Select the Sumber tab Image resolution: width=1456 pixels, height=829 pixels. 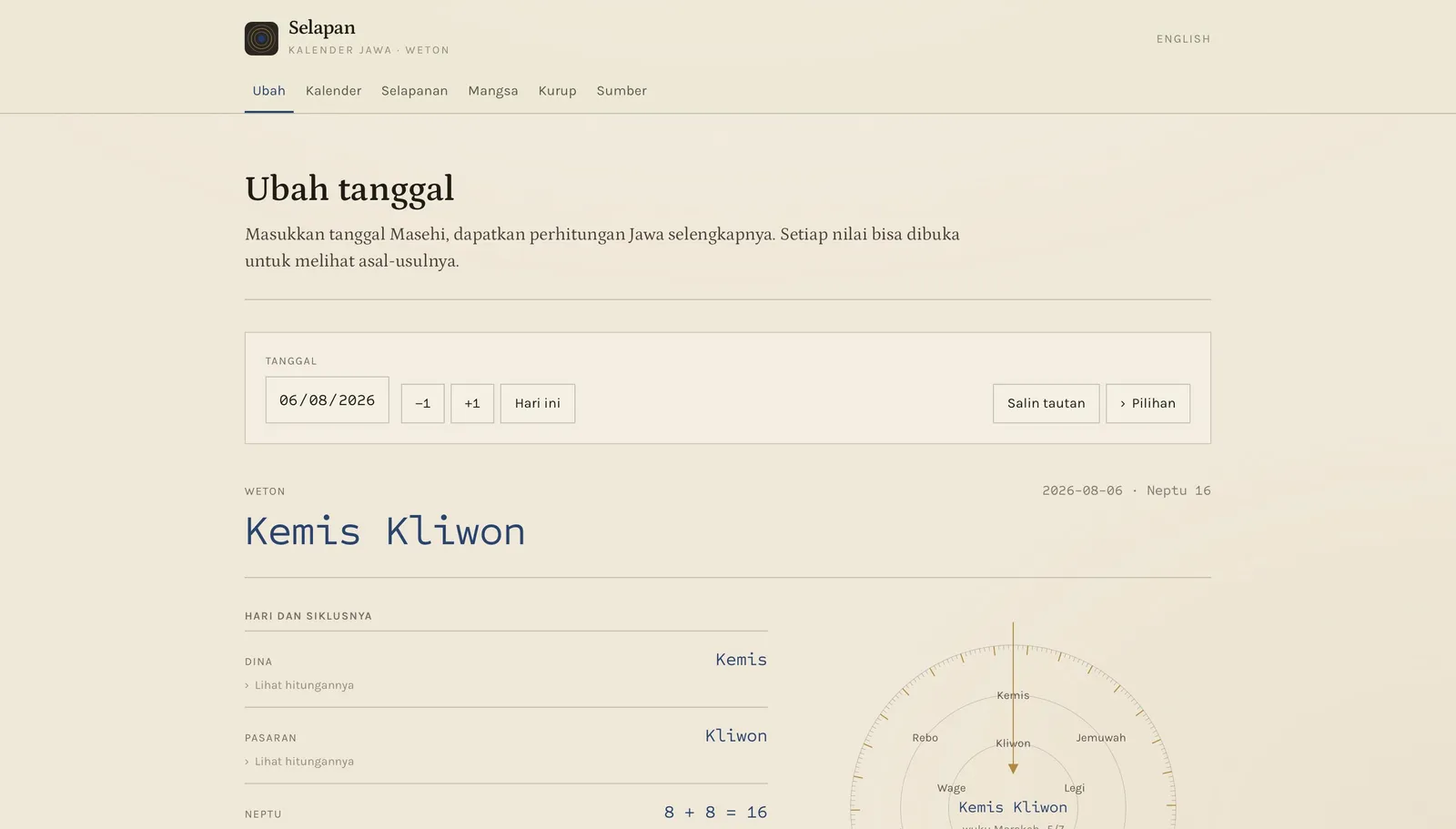pos(622,91)
